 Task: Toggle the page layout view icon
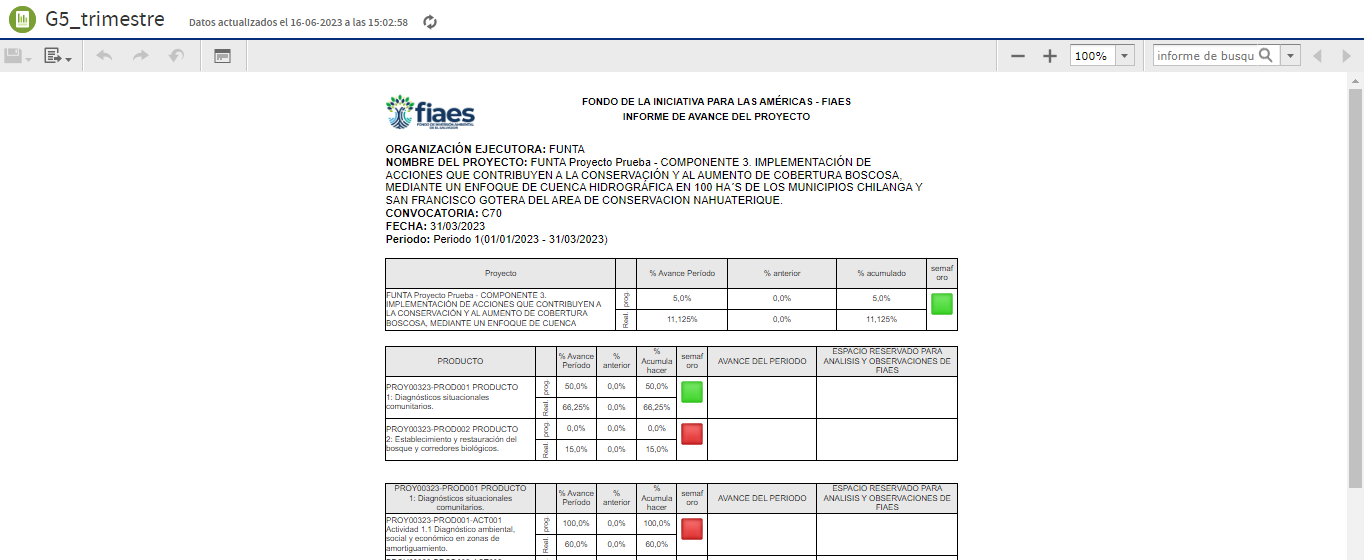click(x=222, y=56)
